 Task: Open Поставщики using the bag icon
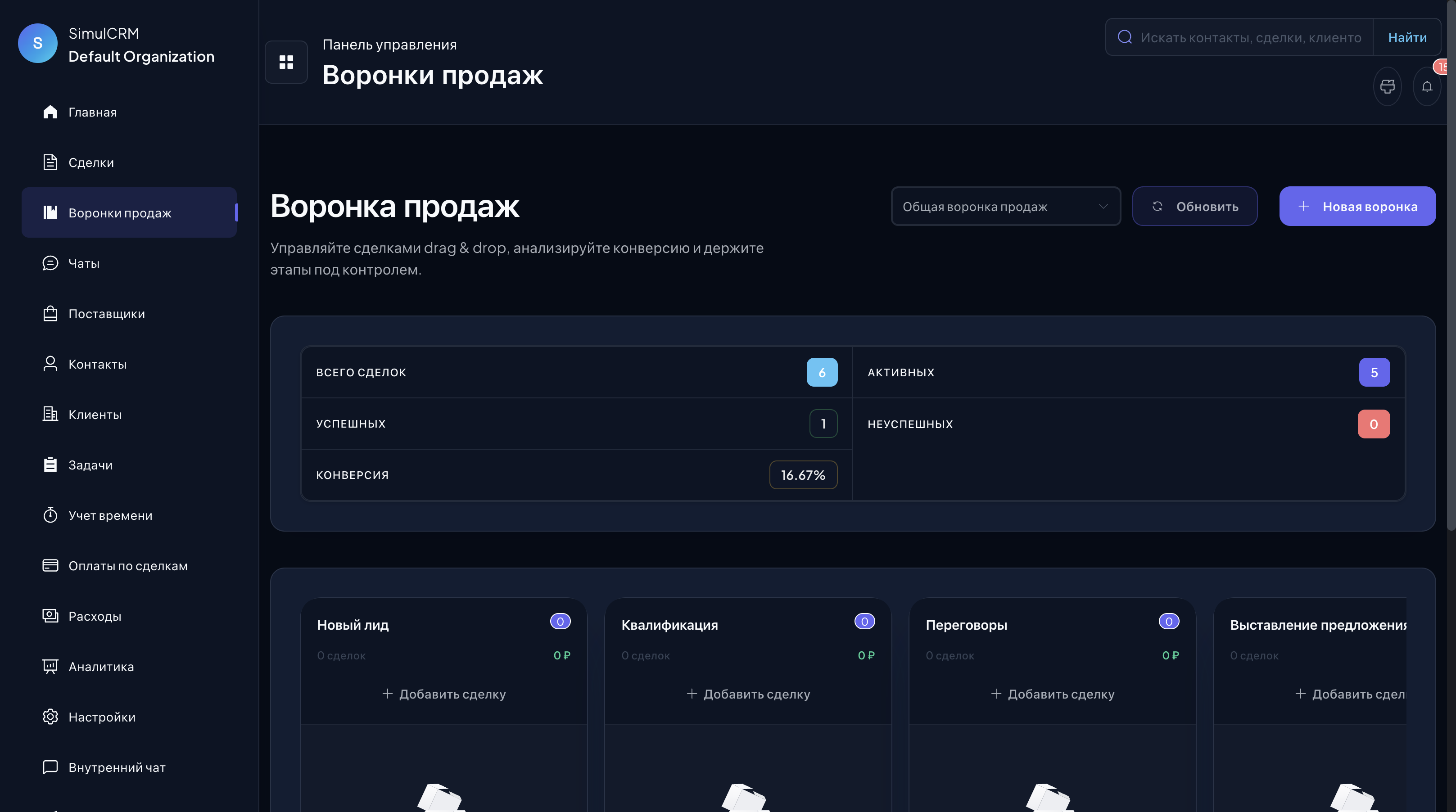click(50, 314)
